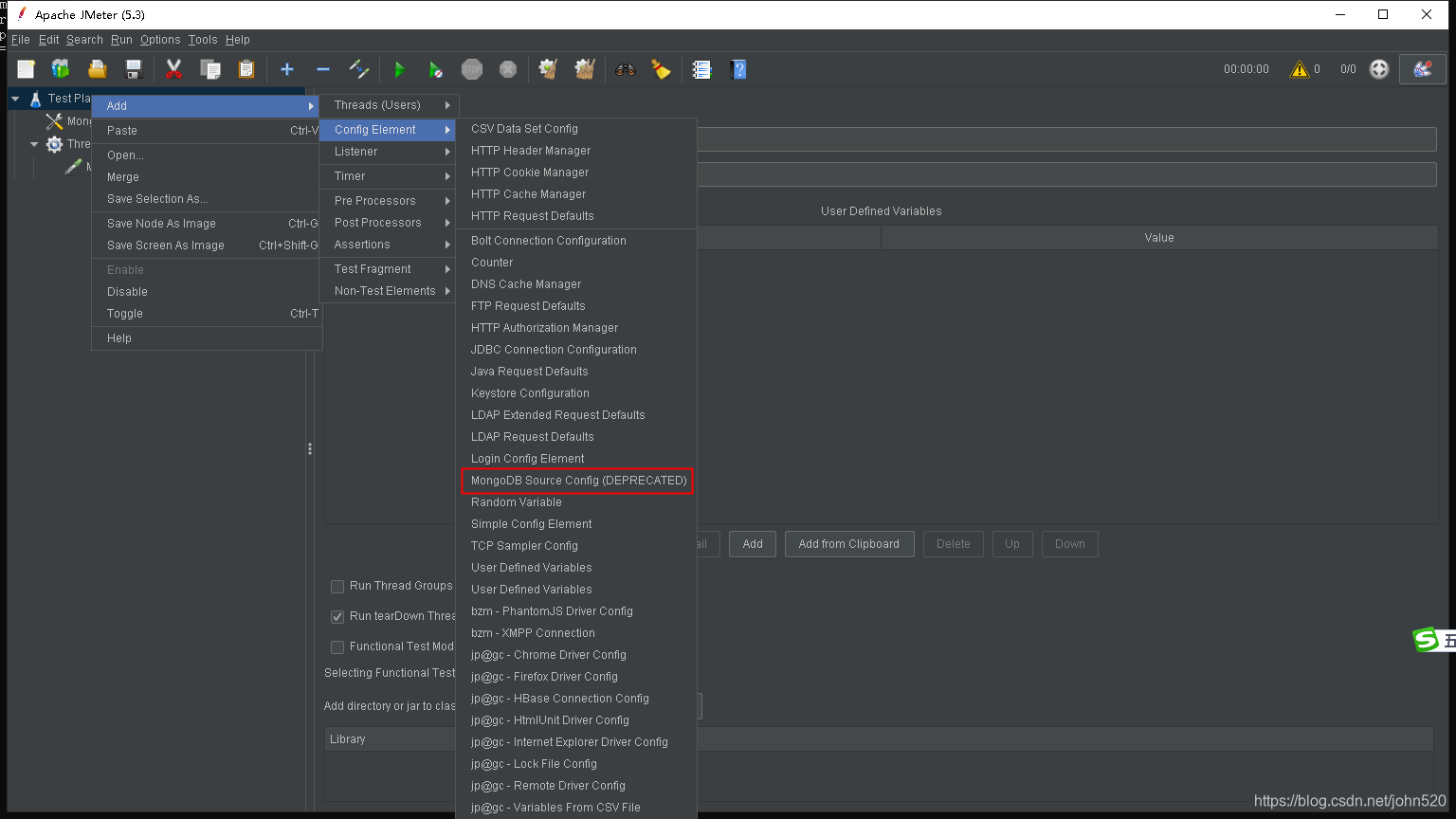This screenshot has width=1456, height=819.
Task: Open the Function Helper list icon
Action: (x=701, y=69)
